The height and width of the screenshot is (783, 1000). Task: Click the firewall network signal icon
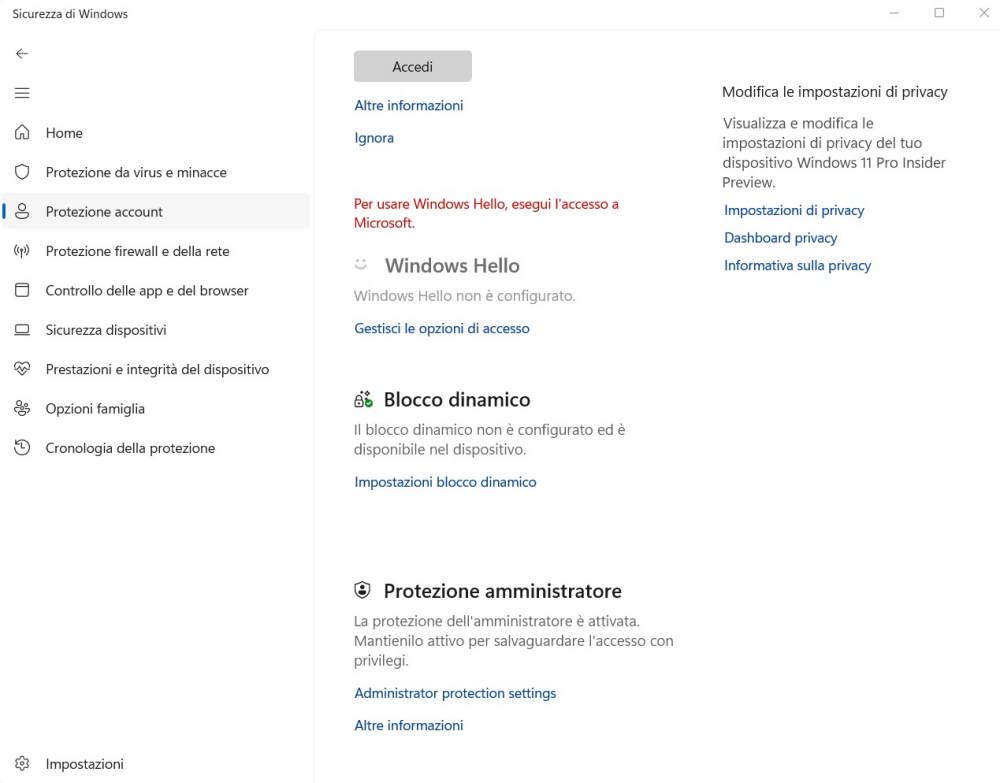pos(22,251)
